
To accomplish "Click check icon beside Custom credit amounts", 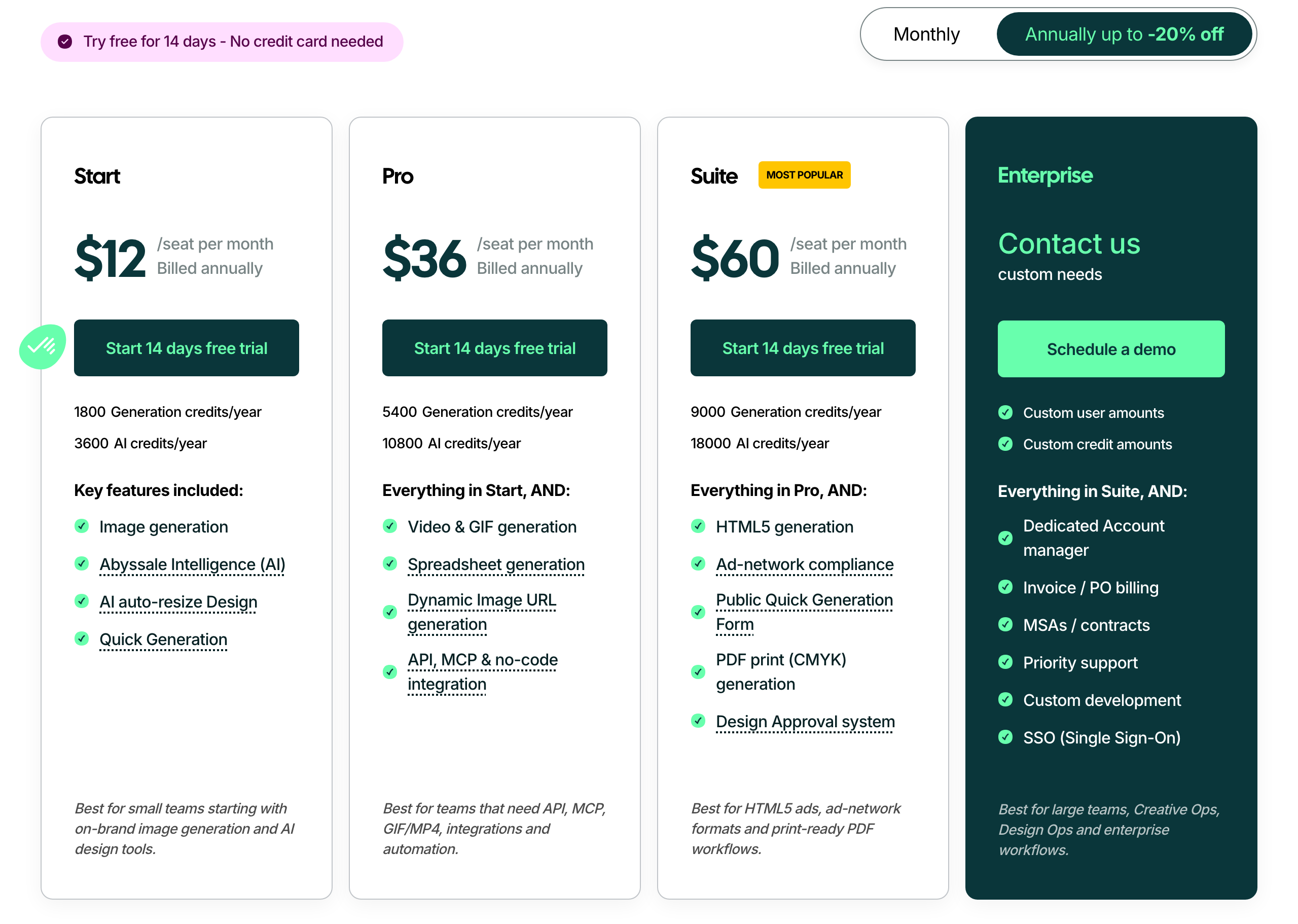I will tap(1005, 444).
